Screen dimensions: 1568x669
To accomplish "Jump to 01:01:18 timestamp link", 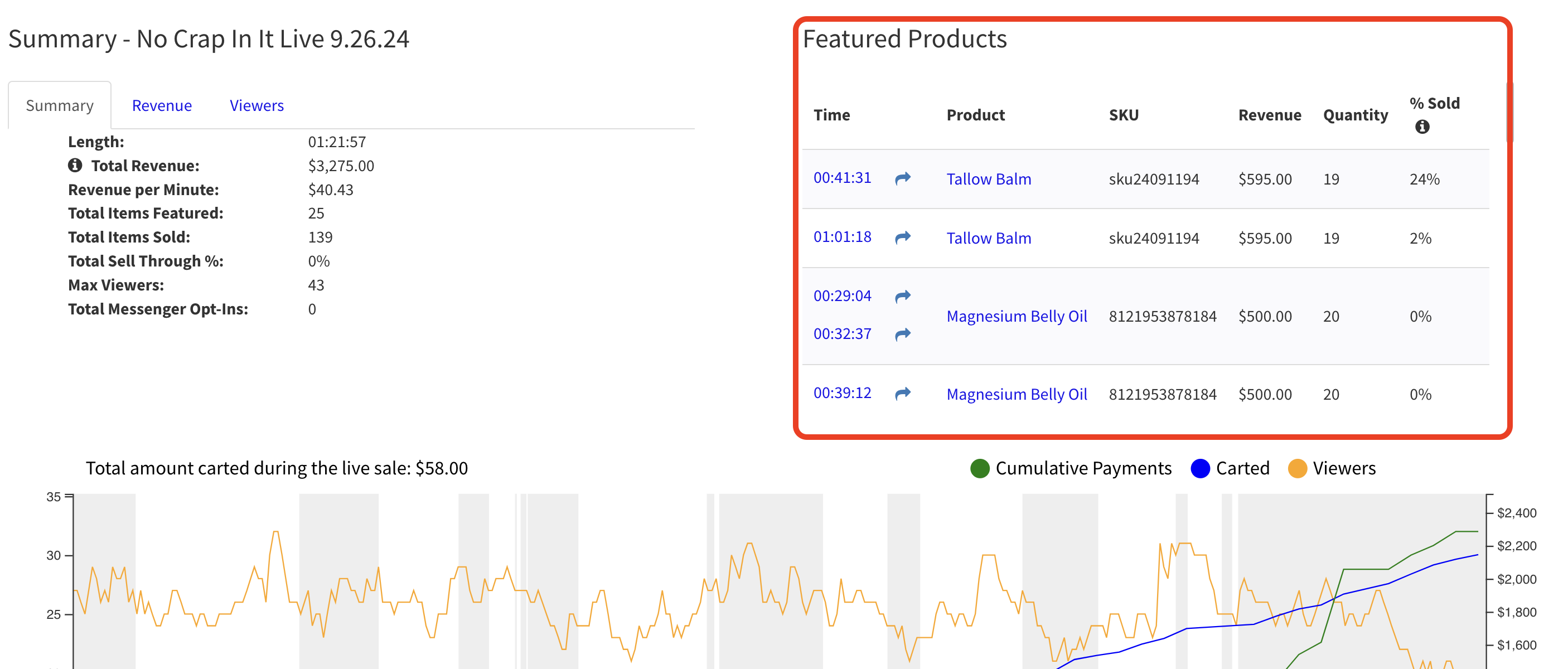I will point(842,237).
